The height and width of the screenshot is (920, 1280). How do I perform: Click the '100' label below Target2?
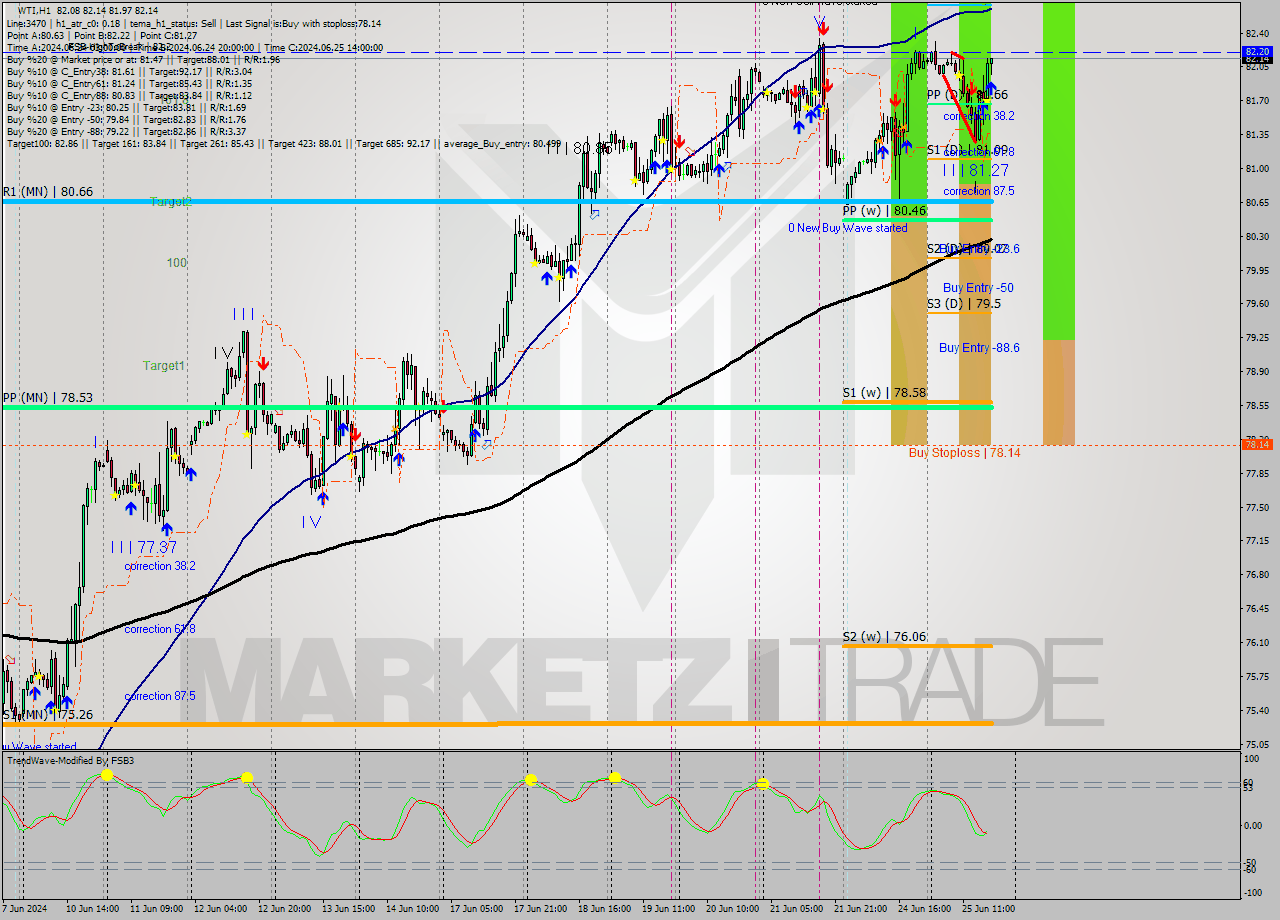pos(177,262)
